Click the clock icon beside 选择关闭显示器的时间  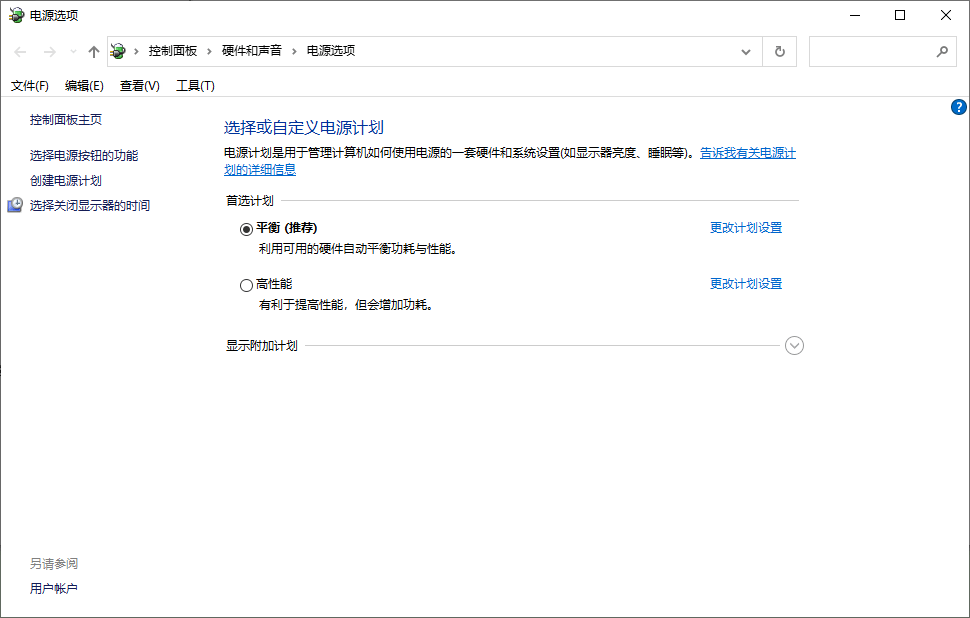pos(15,204)
